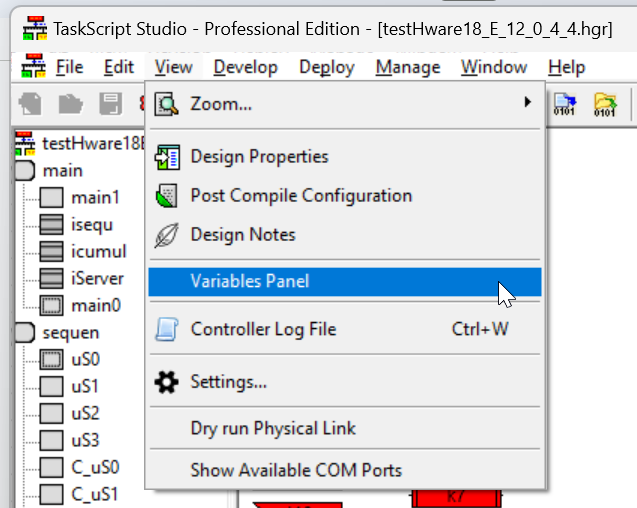Open Settings... from View menu

pos(344,382)
